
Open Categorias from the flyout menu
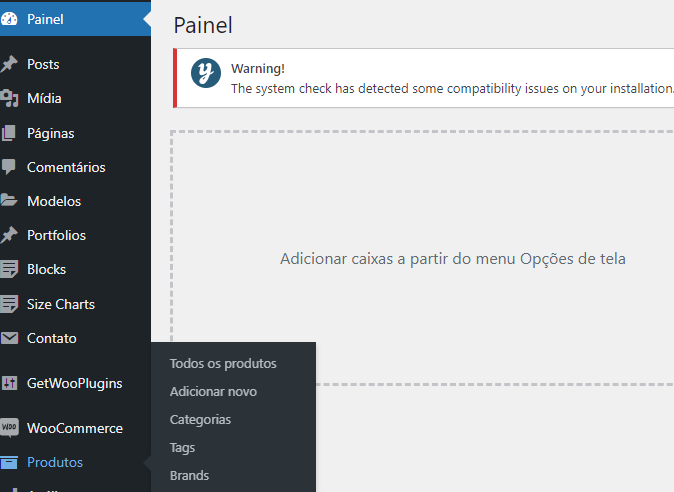click(x=200, y=420)
